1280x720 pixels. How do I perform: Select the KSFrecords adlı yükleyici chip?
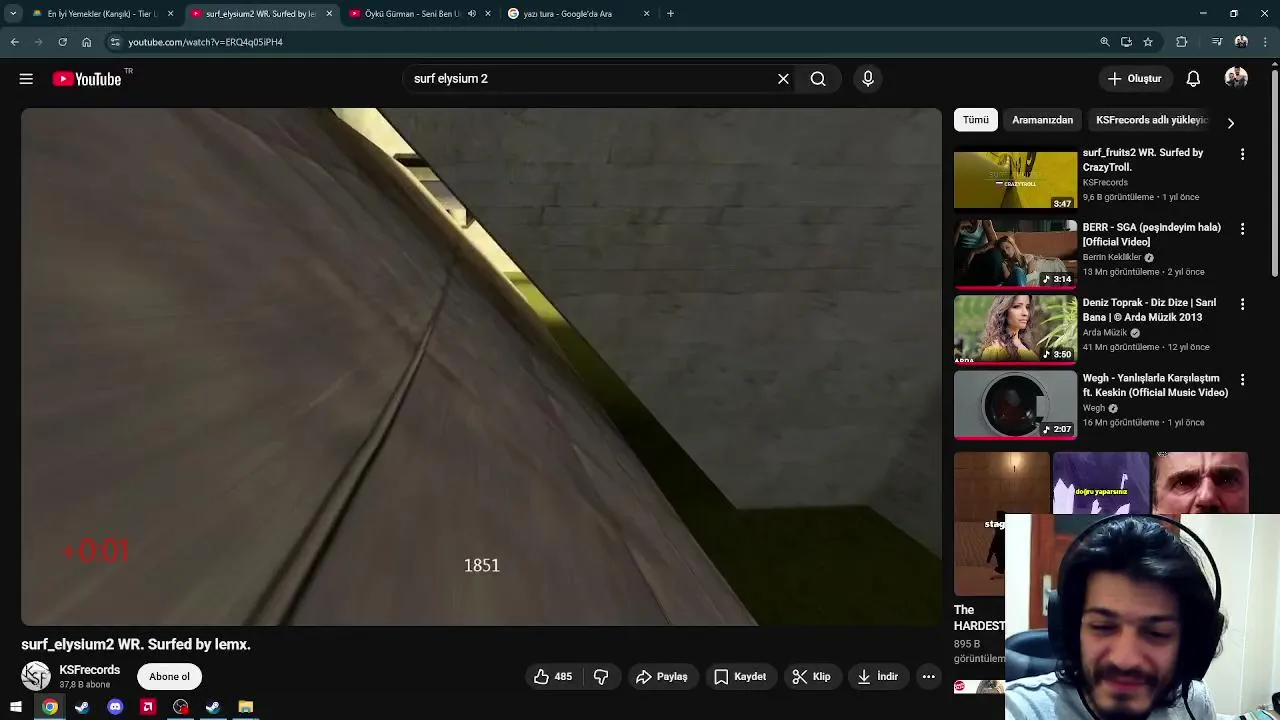point(1152,120)
